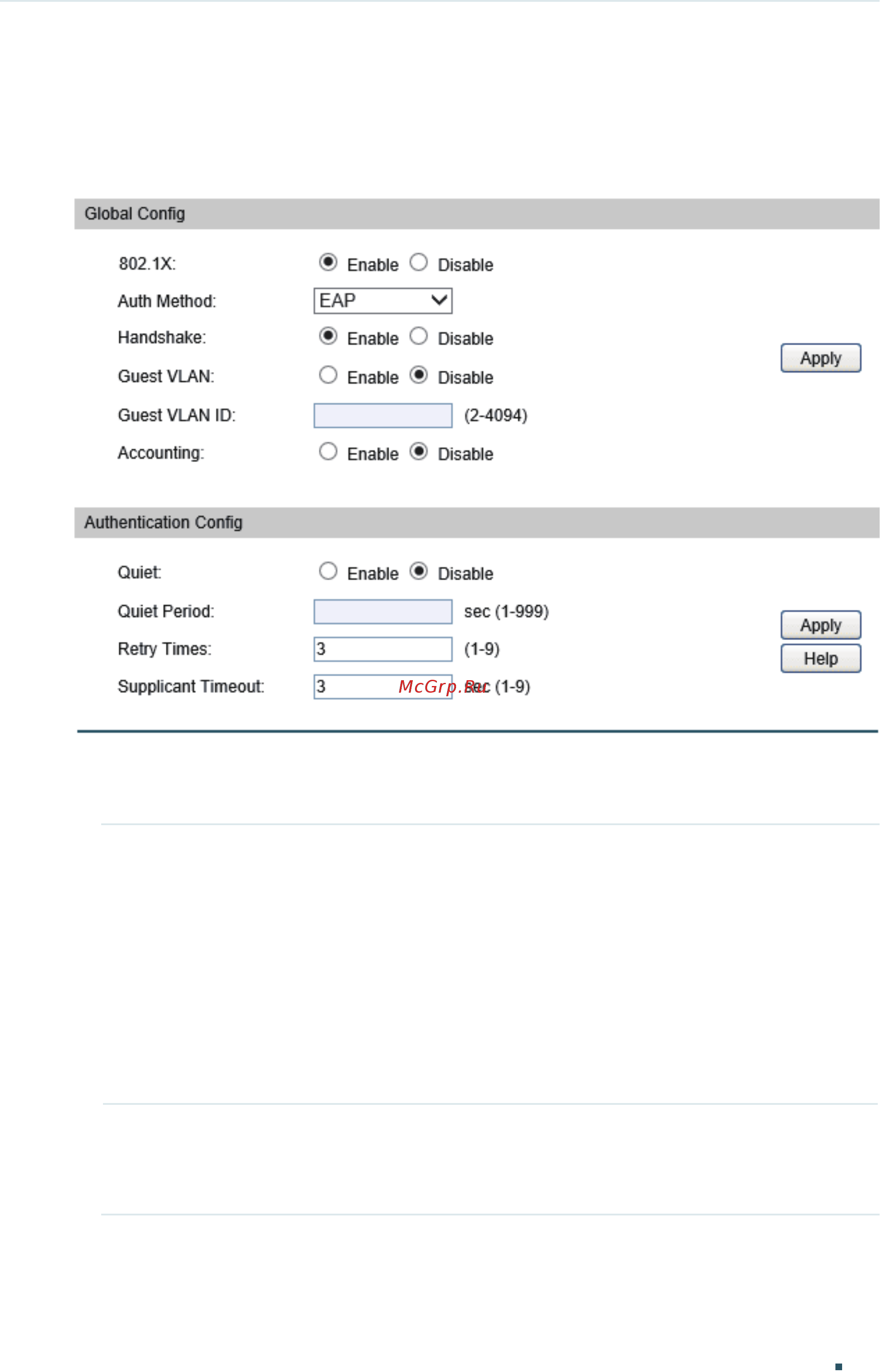The image size is (880, 1372).
Task: Click the Retry Times input field
Action: [x=383, y=649]
